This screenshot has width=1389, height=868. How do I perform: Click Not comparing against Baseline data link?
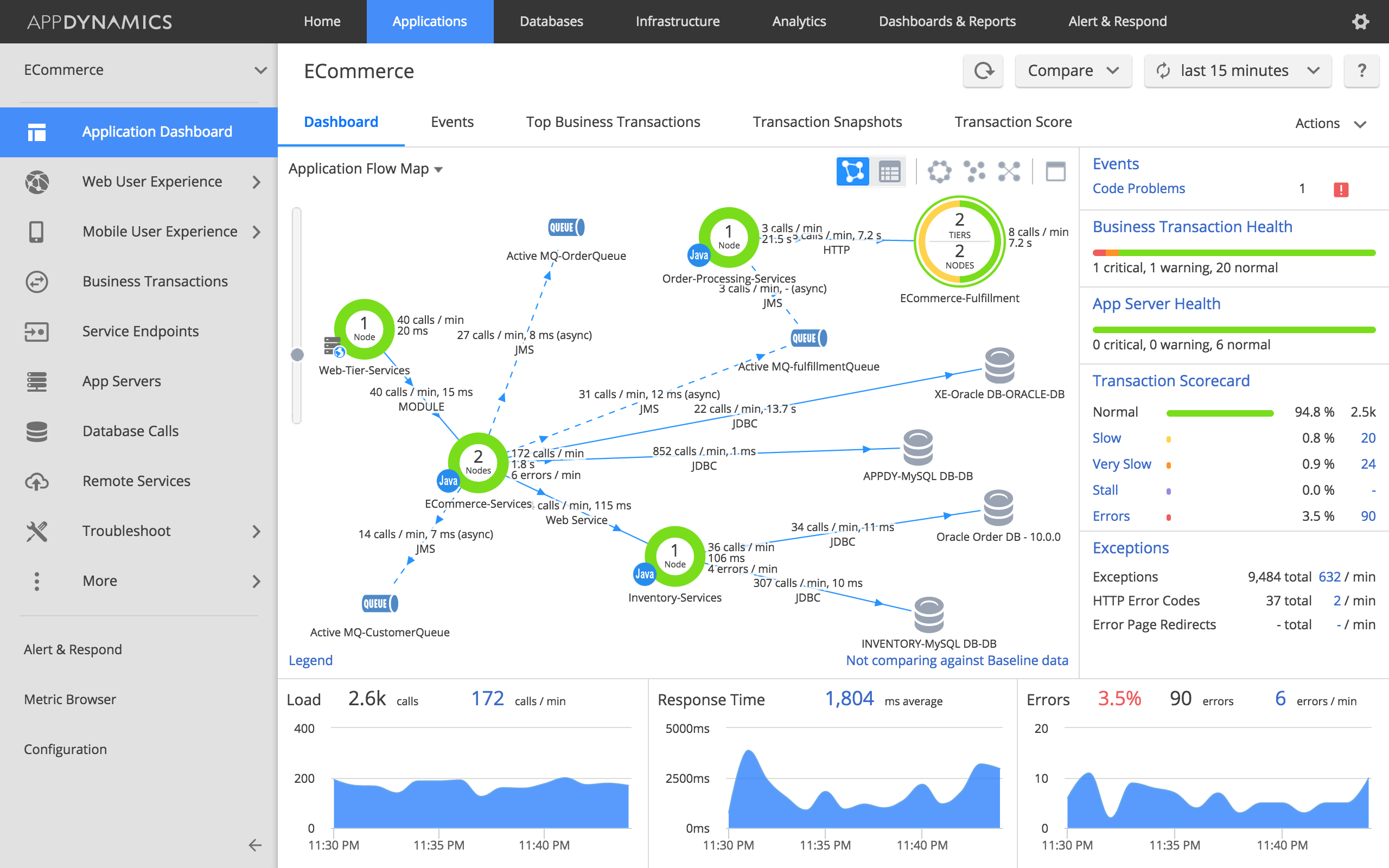[x=957, y=660]
